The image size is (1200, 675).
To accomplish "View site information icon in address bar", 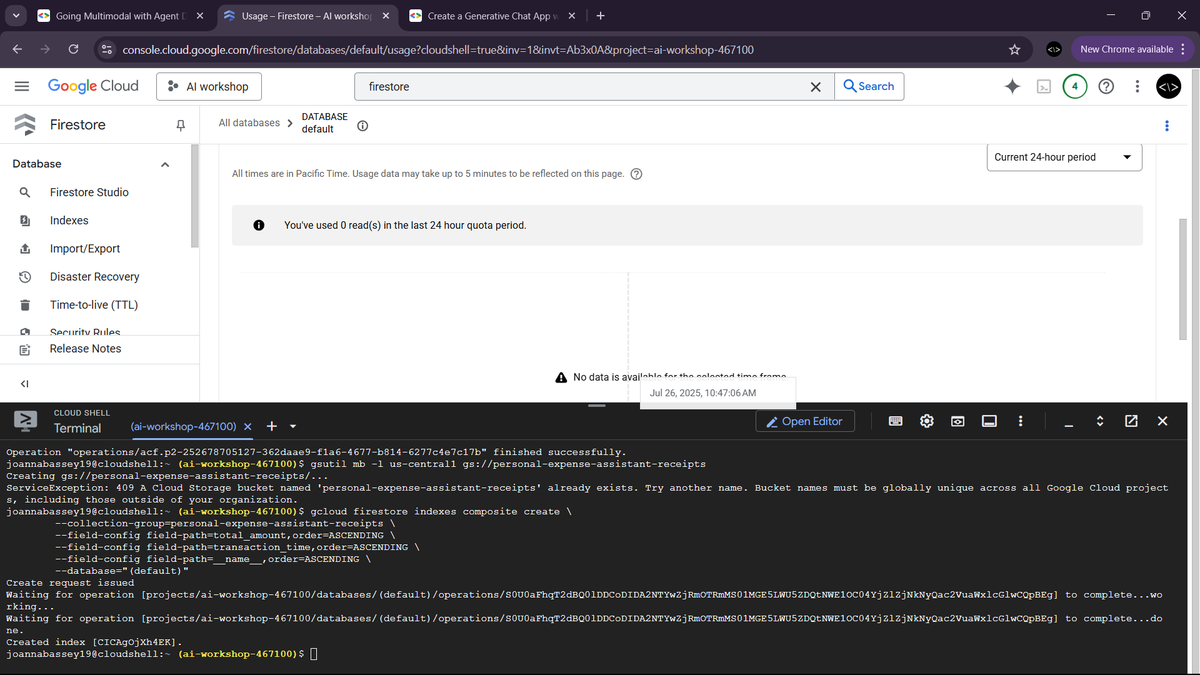I will click(106, 49).
